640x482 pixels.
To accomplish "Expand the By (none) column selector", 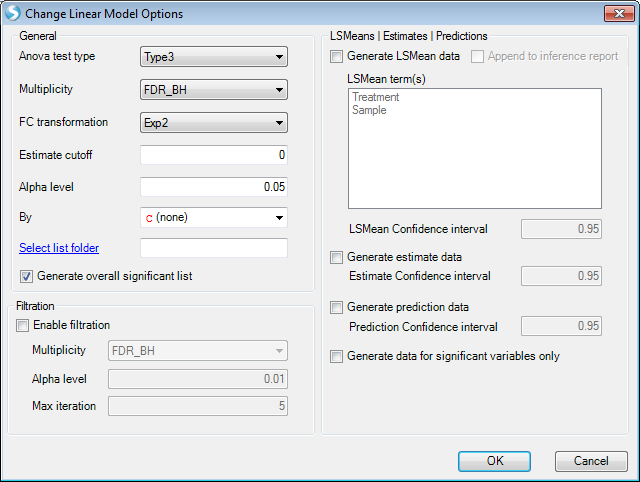I will 214,218.
